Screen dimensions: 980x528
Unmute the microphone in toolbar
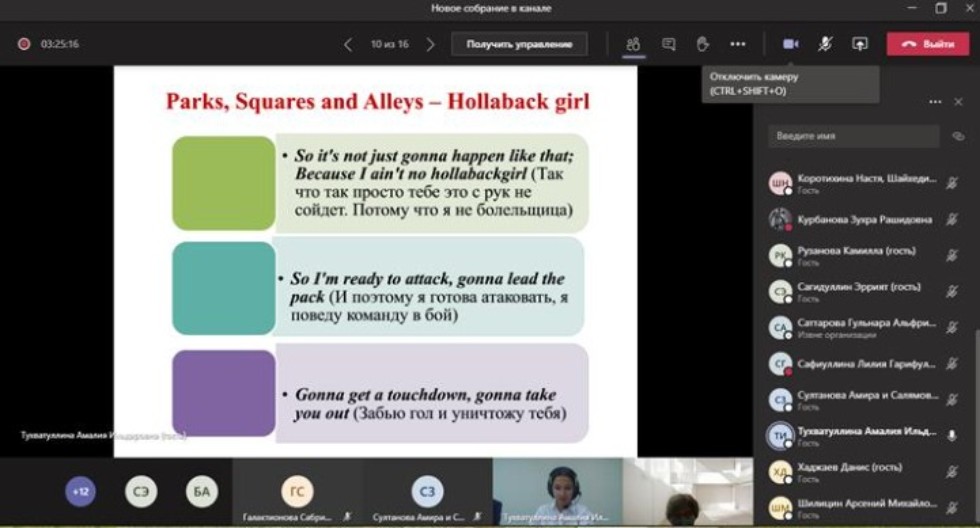pos(825,44)
